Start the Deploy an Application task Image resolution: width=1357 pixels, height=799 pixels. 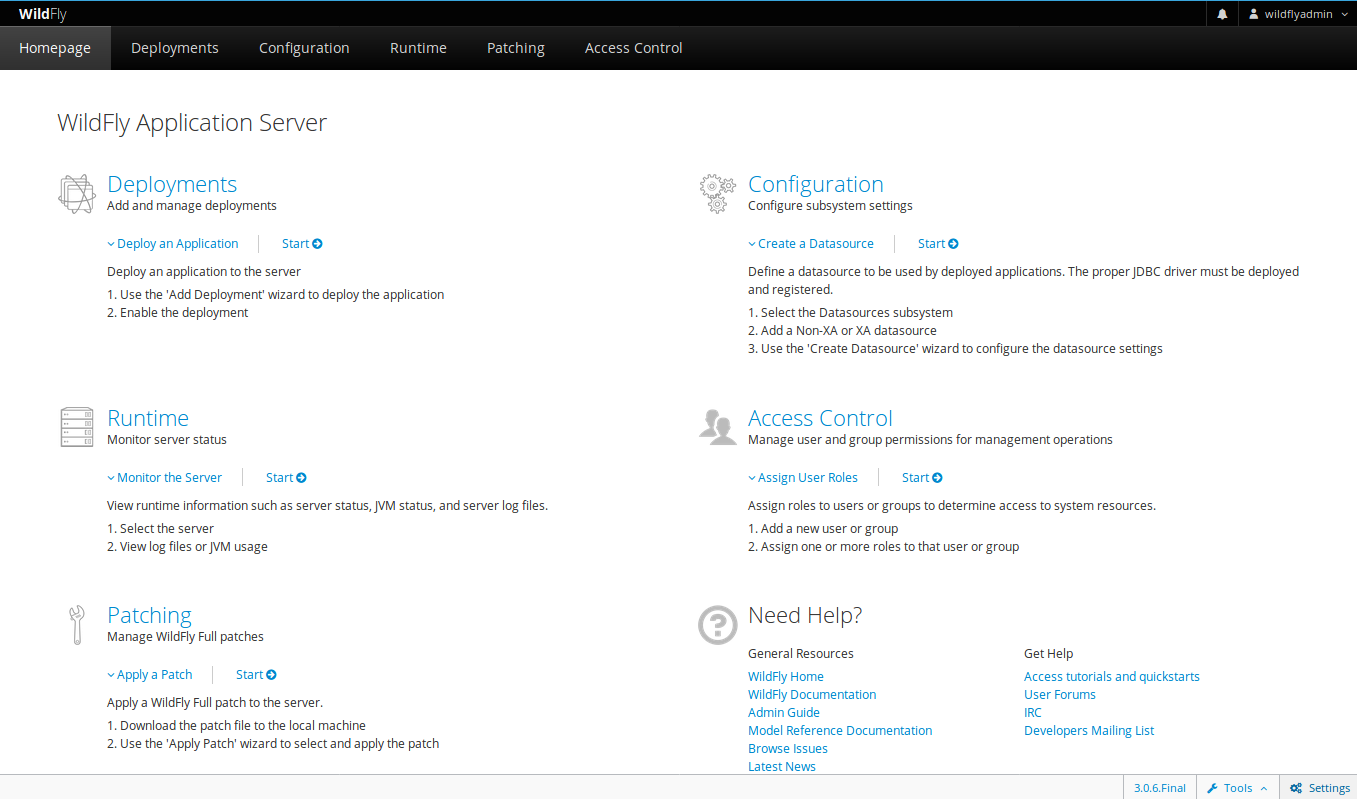pos(302,243)
